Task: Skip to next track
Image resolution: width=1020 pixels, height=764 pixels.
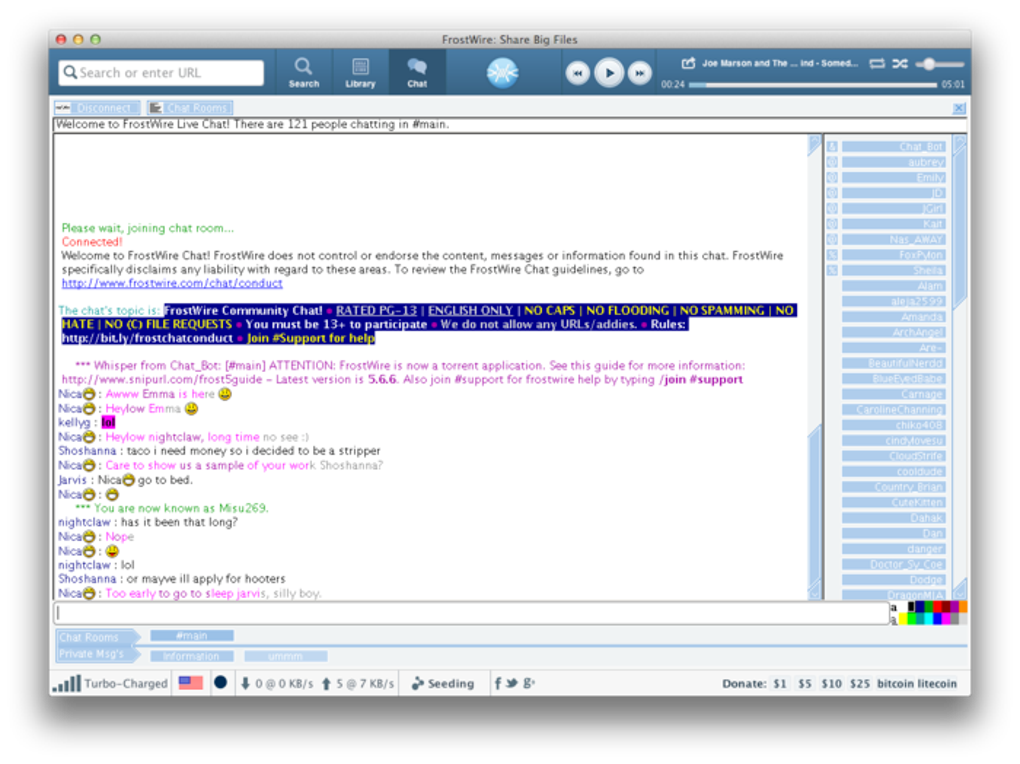Action: point(639,73)
